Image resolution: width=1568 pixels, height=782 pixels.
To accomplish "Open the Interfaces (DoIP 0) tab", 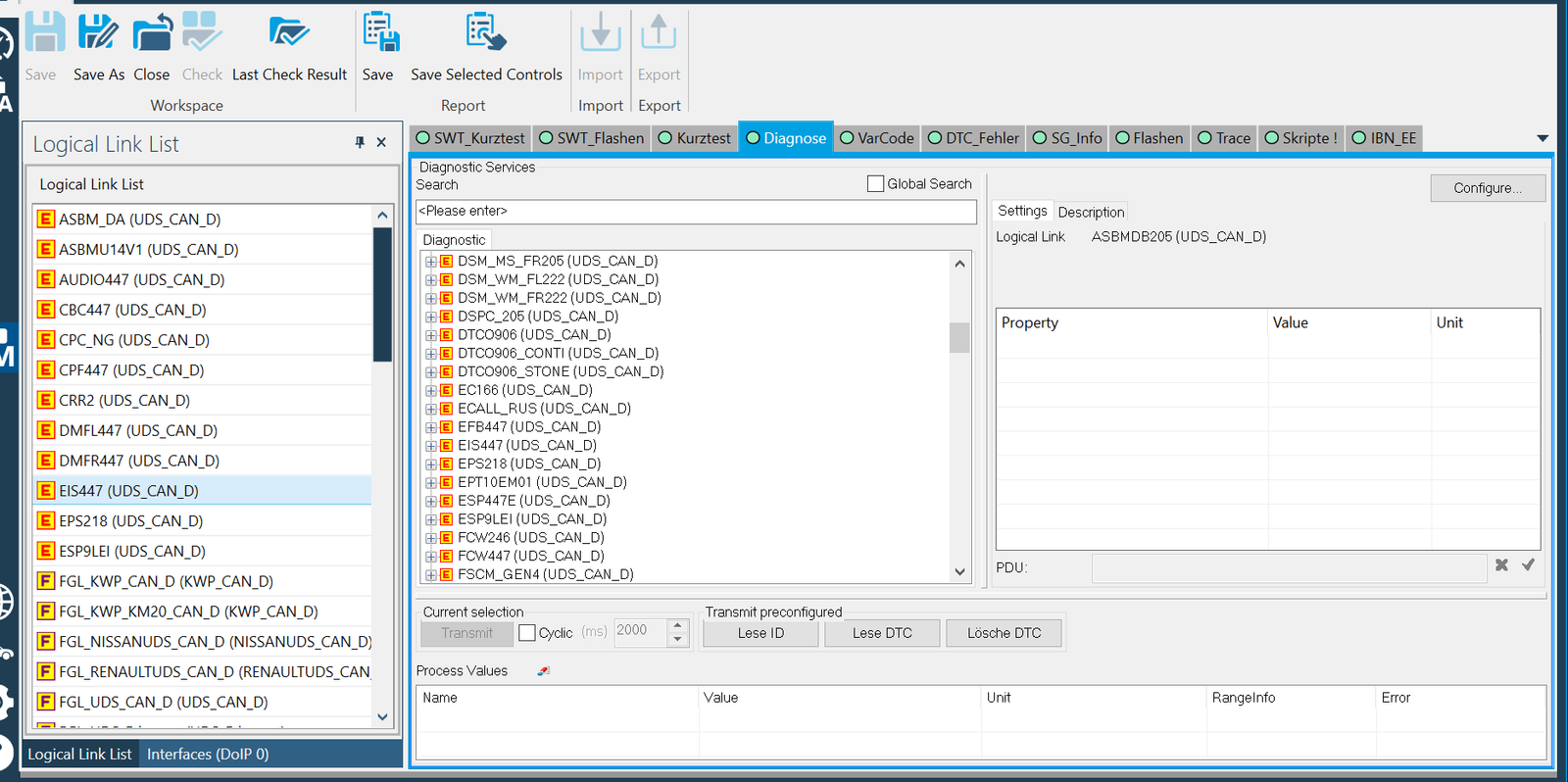I will coord(208,754).
